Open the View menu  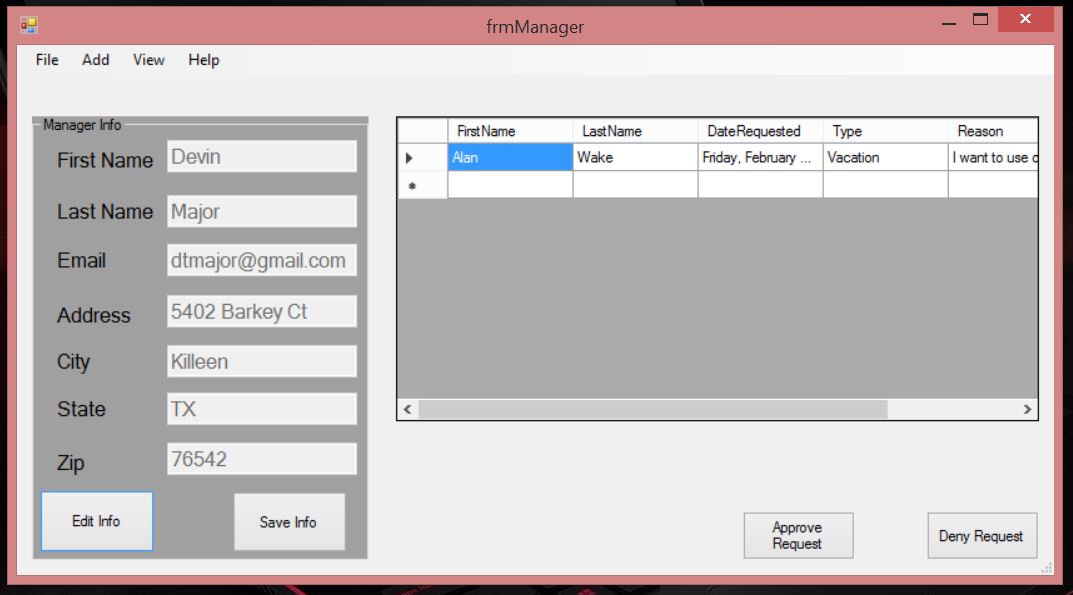148,60
